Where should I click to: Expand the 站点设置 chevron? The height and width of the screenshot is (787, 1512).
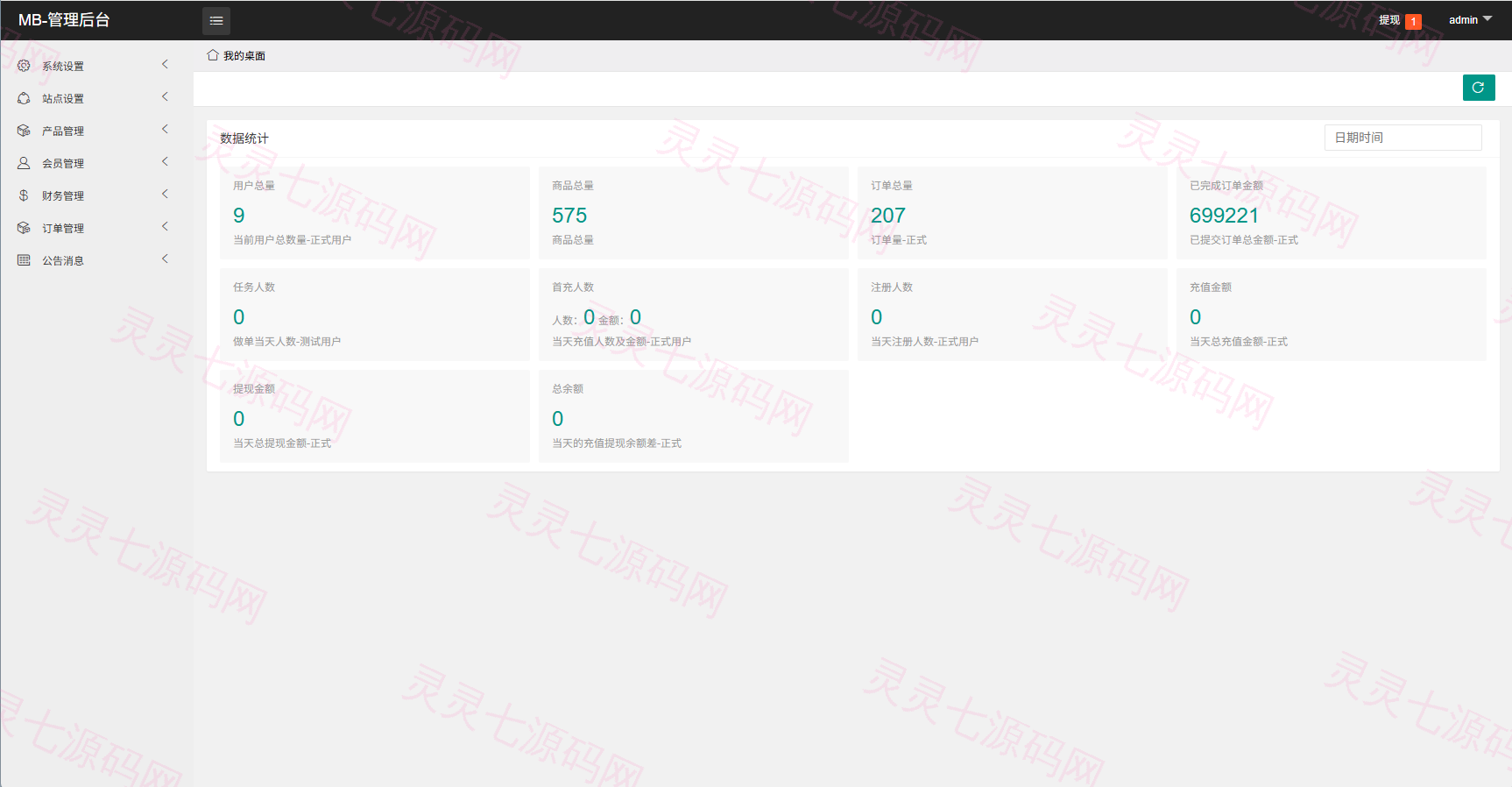click(165, 97)
